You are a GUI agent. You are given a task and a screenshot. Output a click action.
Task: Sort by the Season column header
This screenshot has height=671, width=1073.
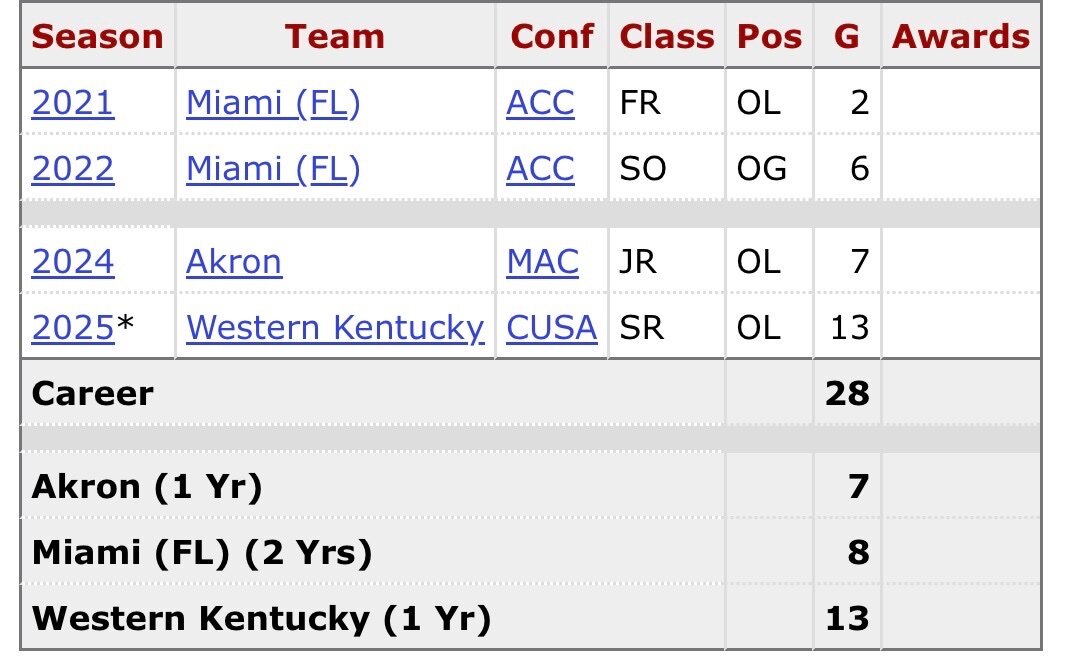97,37
